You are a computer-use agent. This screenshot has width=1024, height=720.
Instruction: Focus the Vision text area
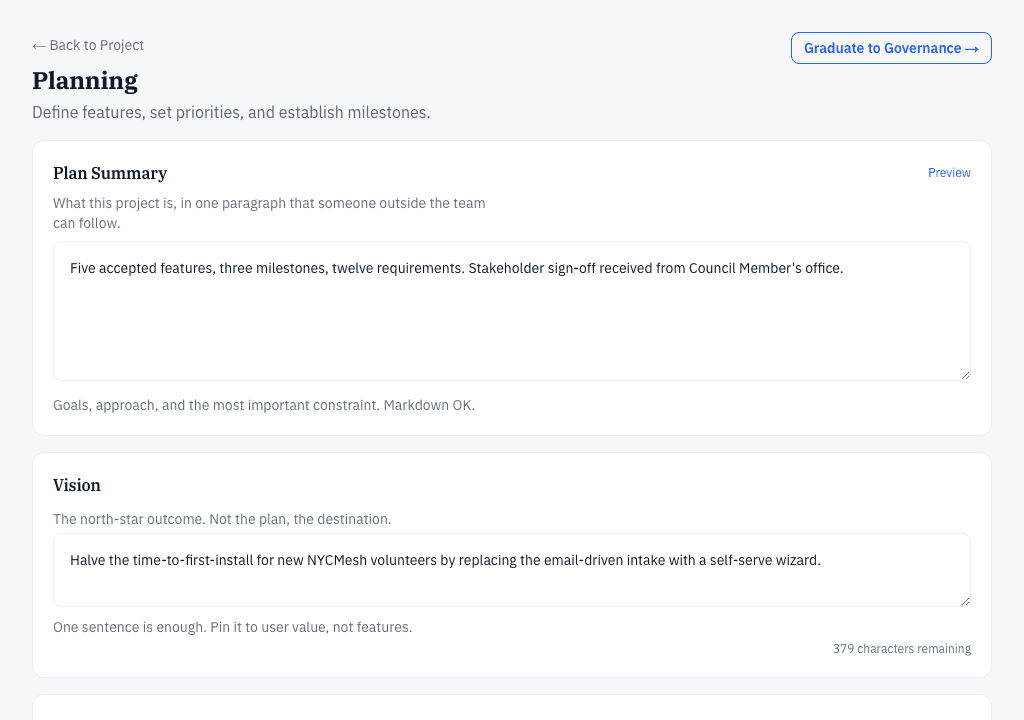pyautogui.click(x=511, y=570)
